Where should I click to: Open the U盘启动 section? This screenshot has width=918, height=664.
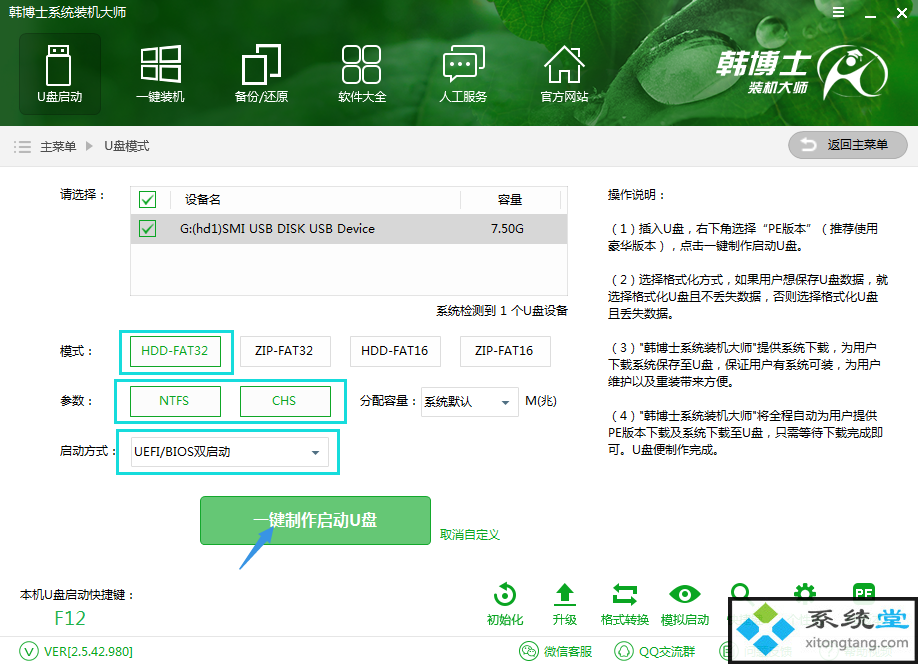tap(60, 74)
